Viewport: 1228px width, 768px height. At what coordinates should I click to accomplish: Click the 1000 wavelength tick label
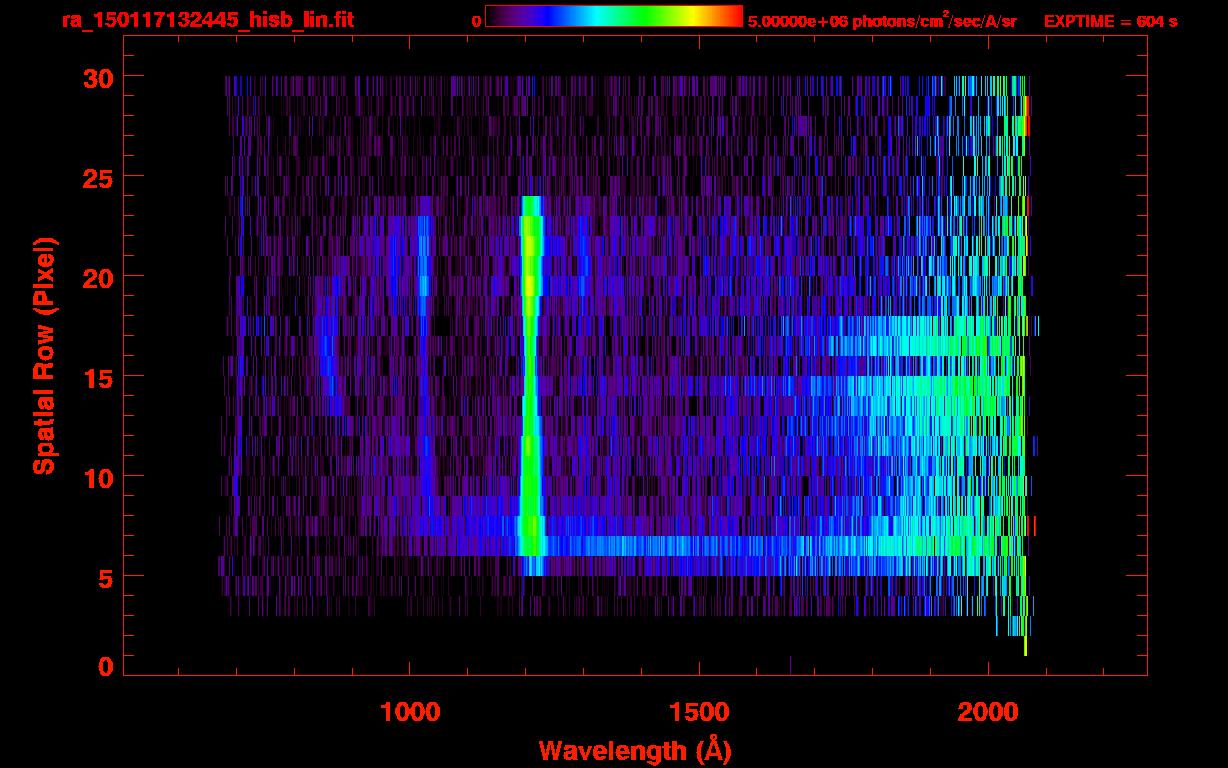[410, 712]
